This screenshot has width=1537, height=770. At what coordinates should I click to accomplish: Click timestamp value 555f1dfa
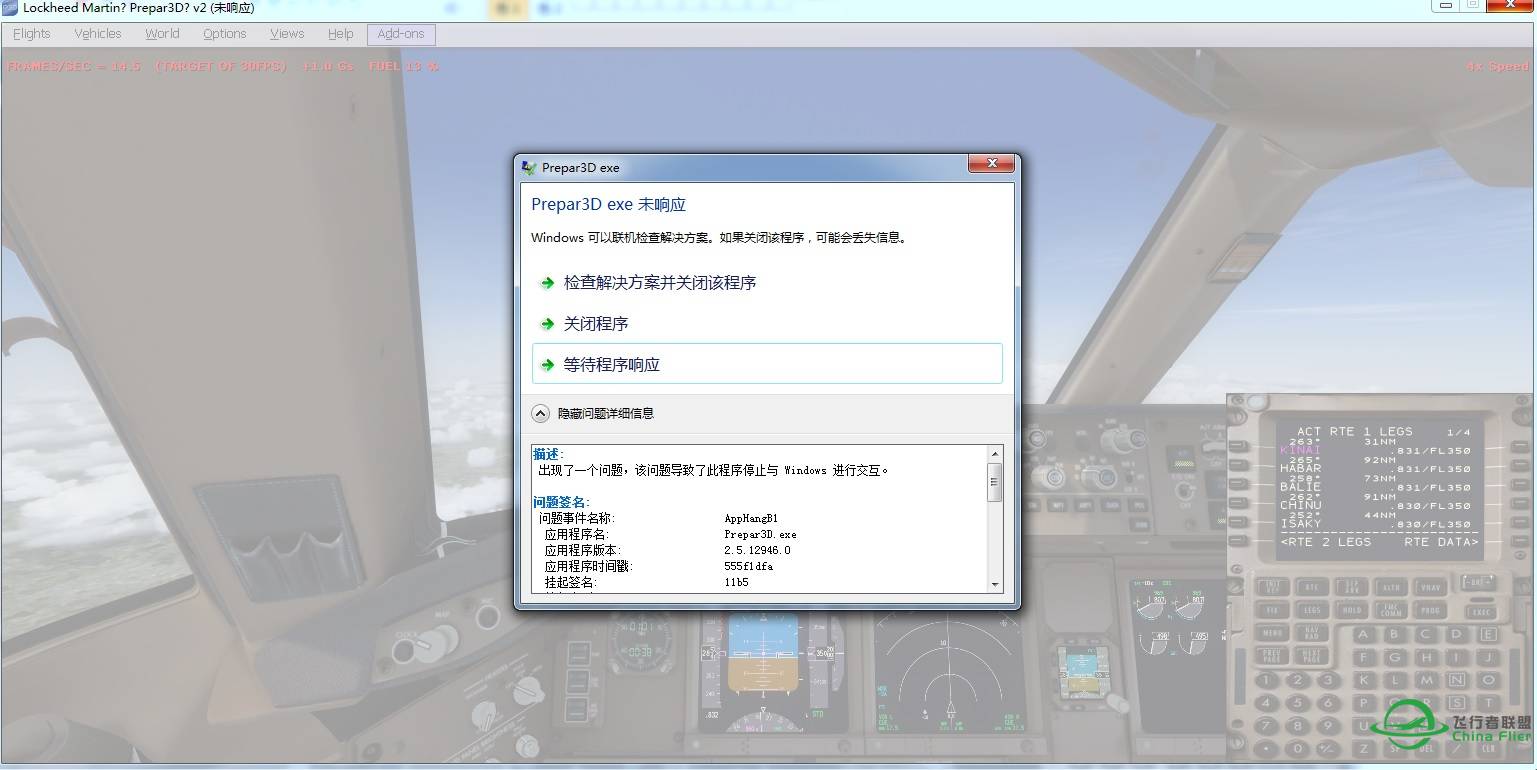(x=748, y=566)
